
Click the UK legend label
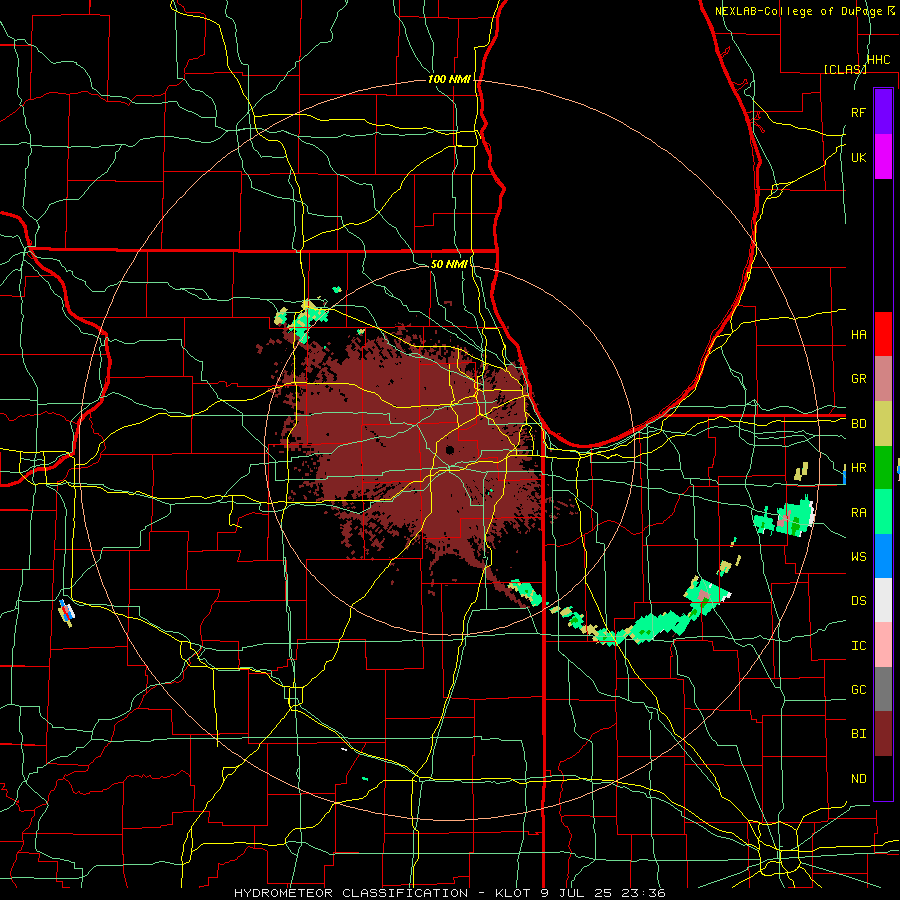859,157
